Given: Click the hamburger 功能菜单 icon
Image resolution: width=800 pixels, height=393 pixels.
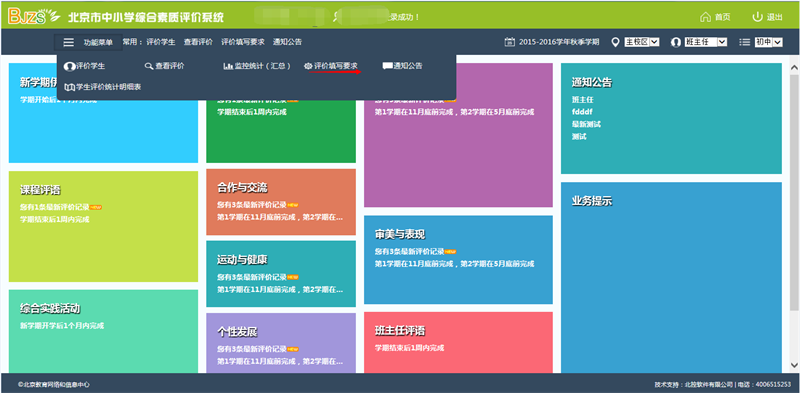Looking at the screenshot, I should click(x=68, y=42).
